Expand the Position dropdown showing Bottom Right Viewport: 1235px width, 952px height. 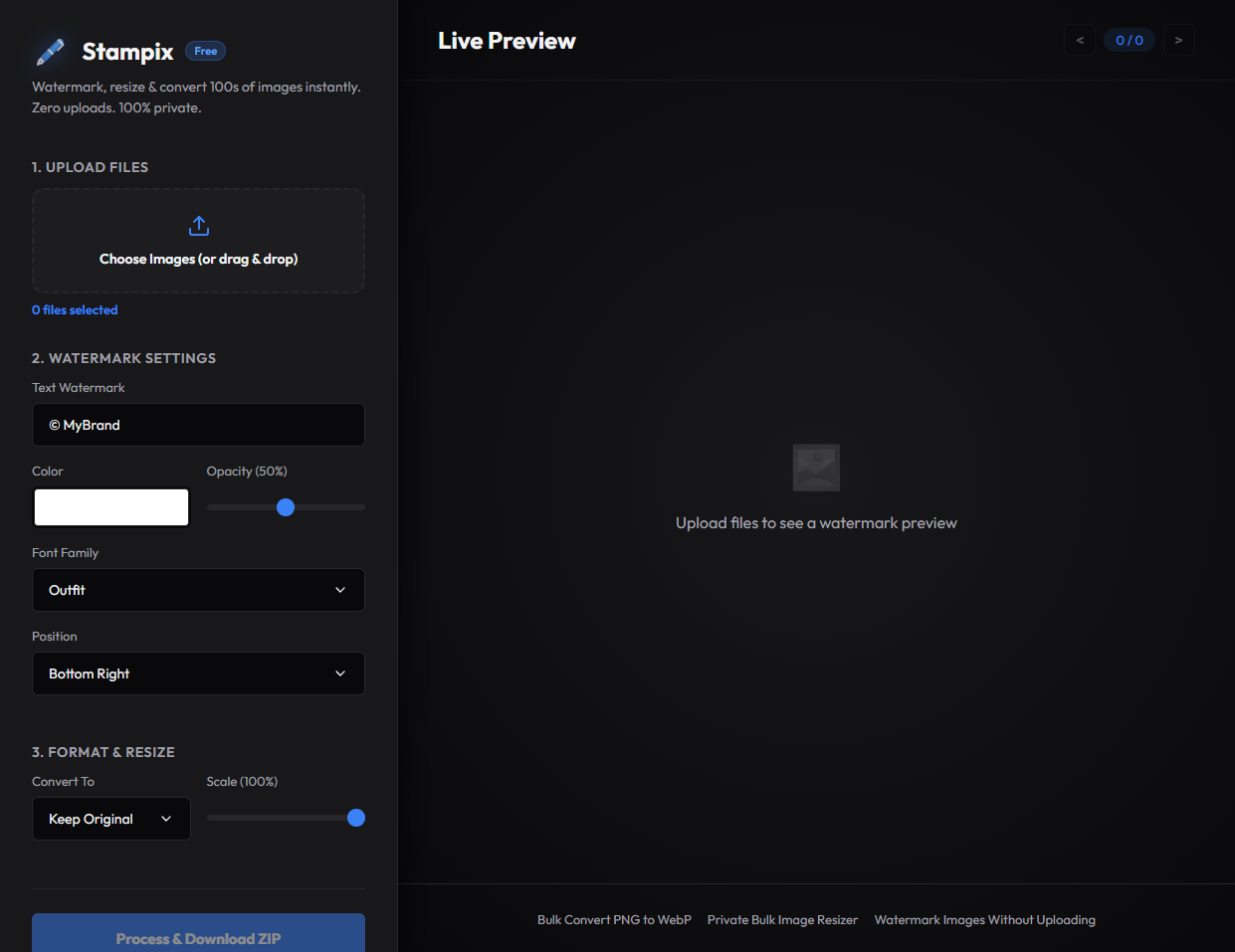(x=198, y=673)
